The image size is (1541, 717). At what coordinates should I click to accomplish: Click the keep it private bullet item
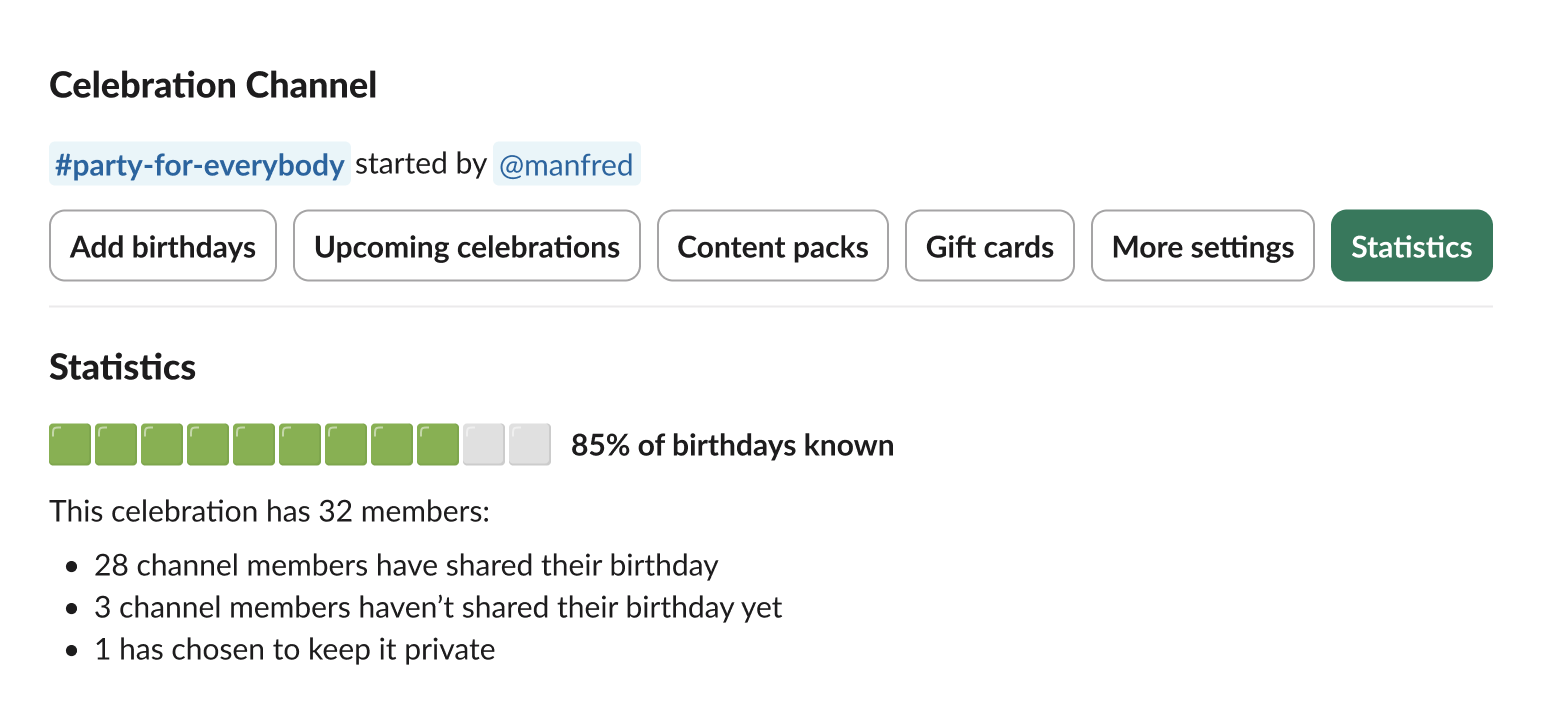click(294, 649)
